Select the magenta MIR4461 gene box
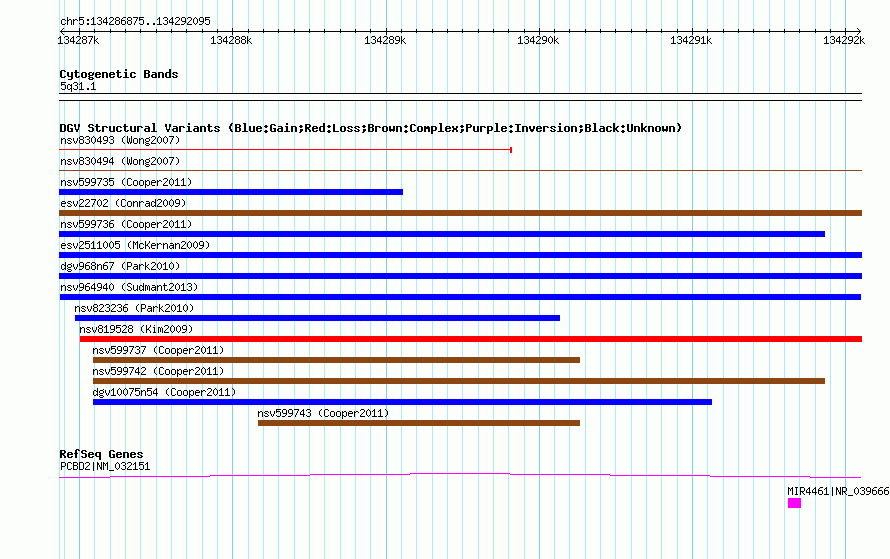Viewport: 890px width, 559px height. point(795,503)
